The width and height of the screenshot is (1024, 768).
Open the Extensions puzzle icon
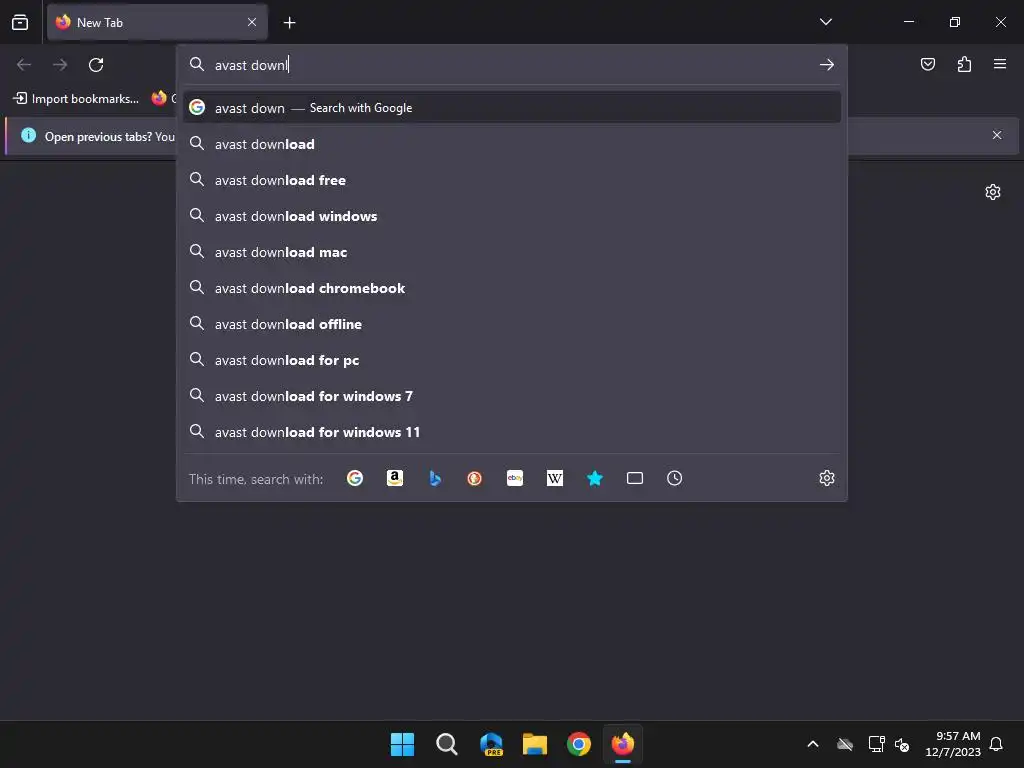pos(964,64)
